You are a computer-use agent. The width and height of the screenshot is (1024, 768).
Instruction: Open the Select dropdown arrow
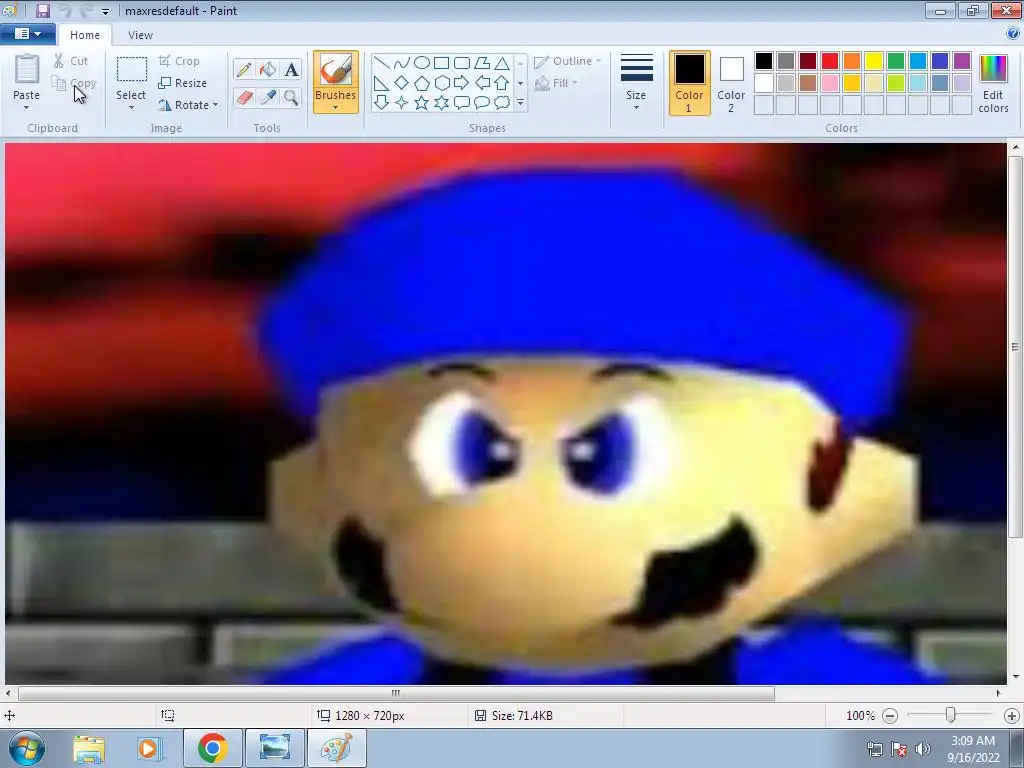131,108
